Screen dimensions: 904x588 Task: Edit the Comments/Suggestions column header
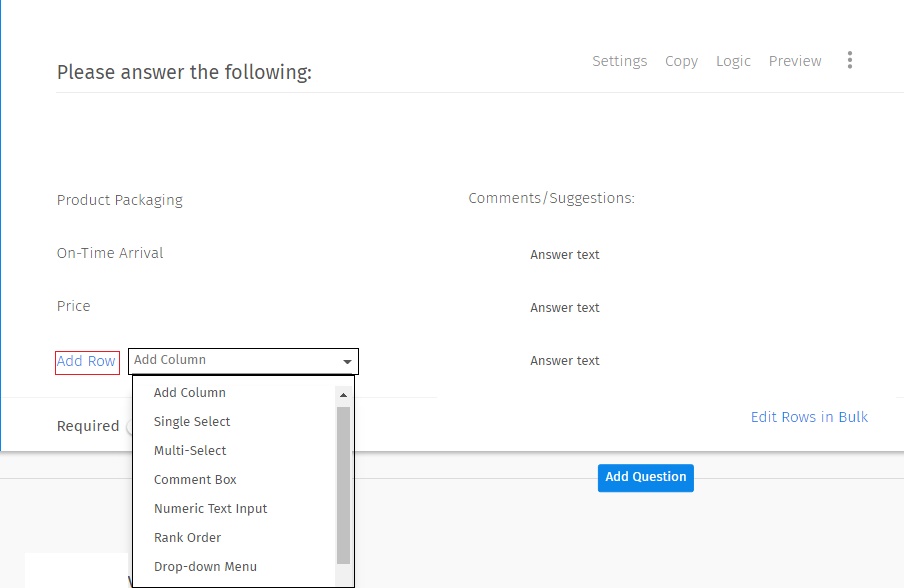[551, 198]
